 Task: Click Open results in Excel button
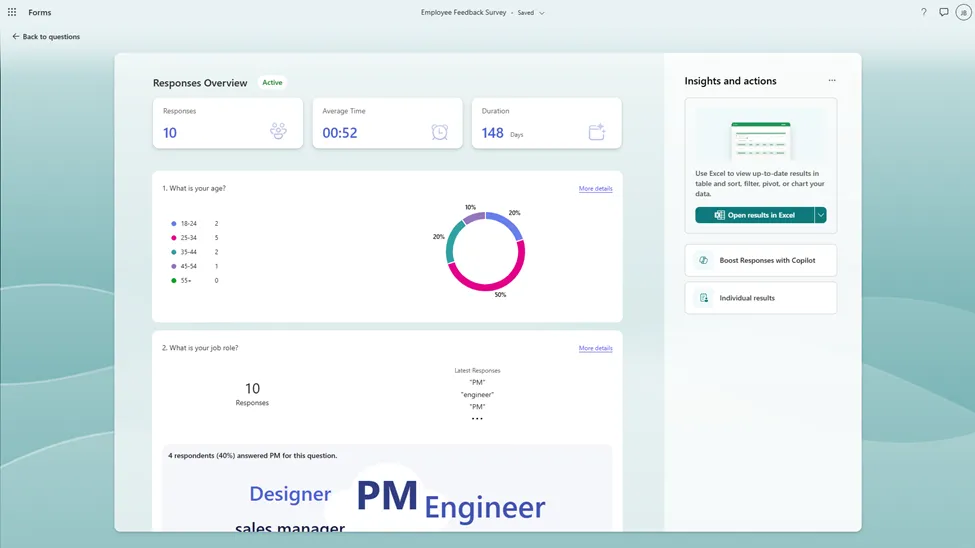754,215
